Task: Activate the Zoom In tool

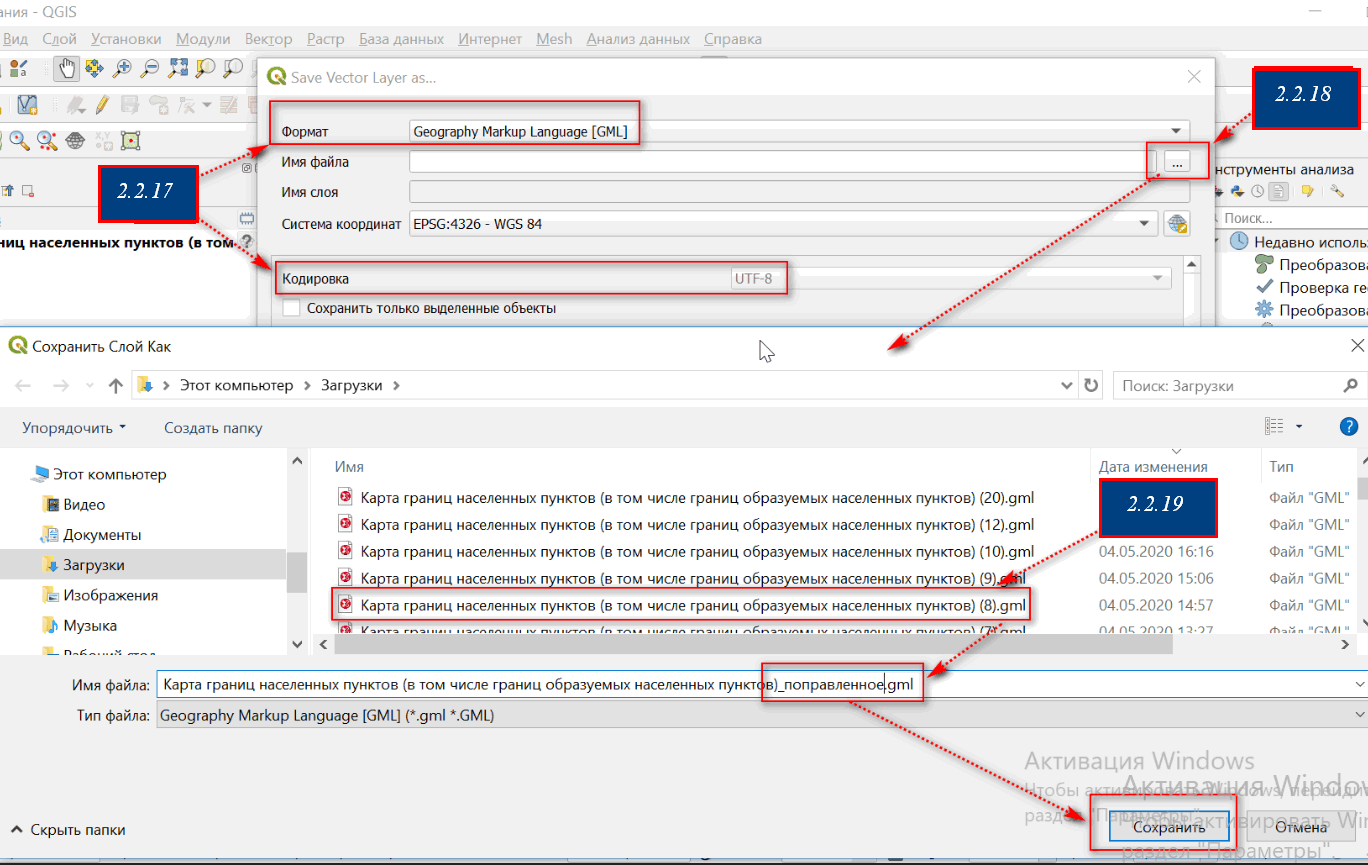Action: tap(122, 68)
